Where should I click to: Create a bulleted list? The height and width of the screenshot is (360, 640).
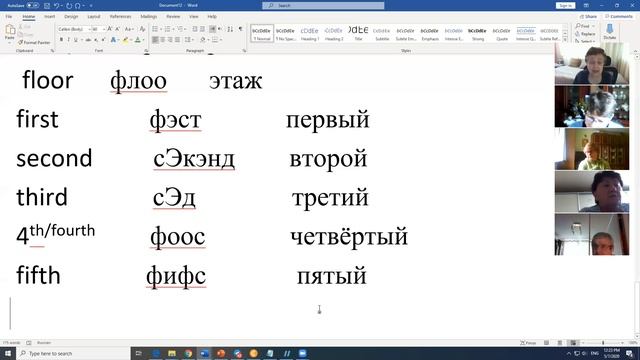[x=155, y=29]
